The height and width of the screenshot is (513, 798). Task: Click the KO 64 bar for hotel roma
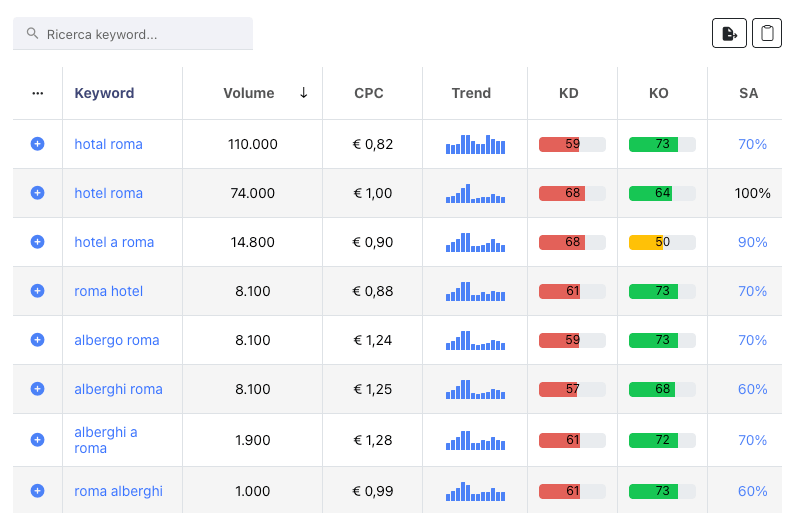click(662, 193)
